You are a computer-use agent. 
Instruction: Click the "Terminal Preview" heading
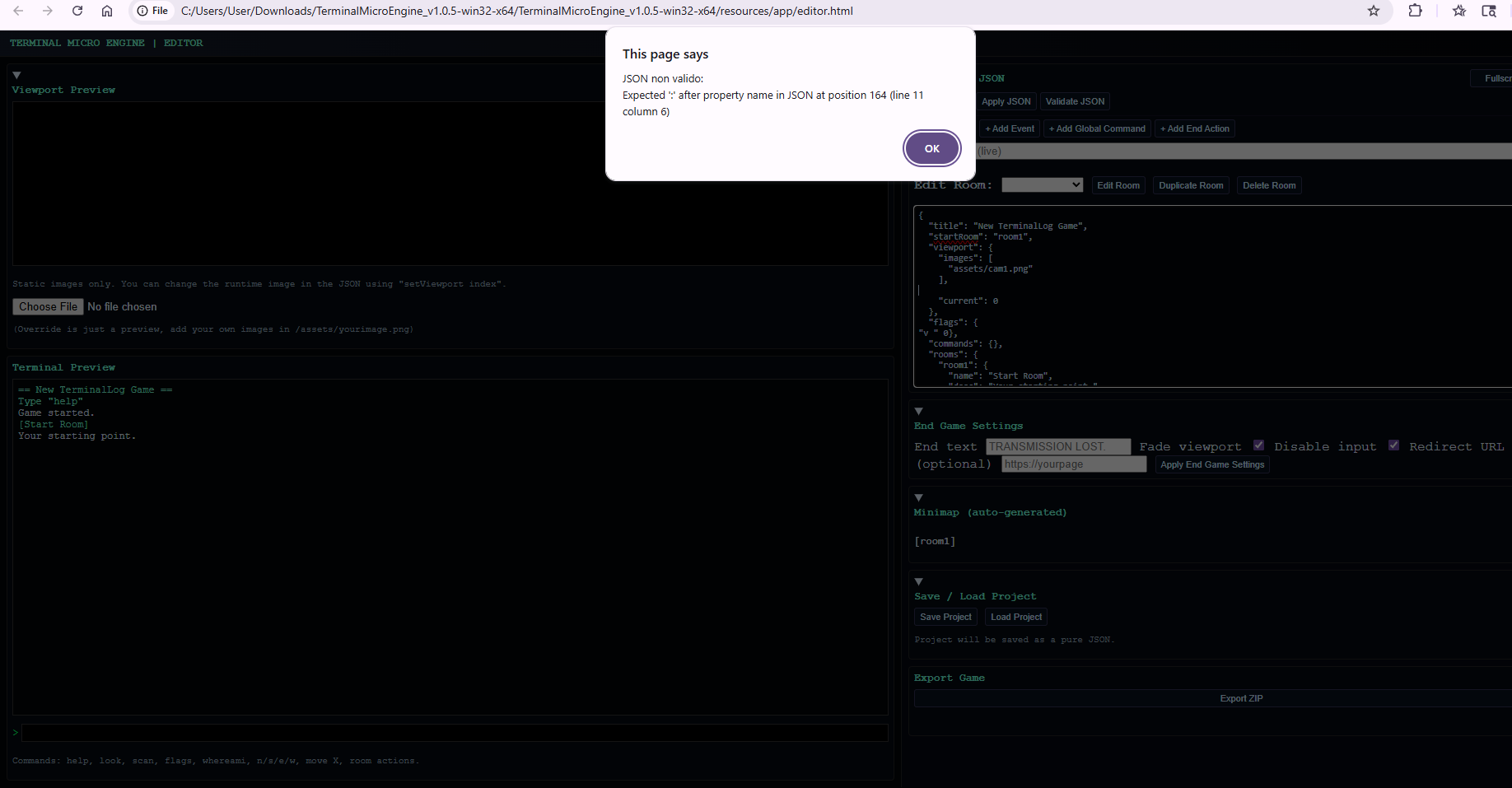[x=63, y=367]
